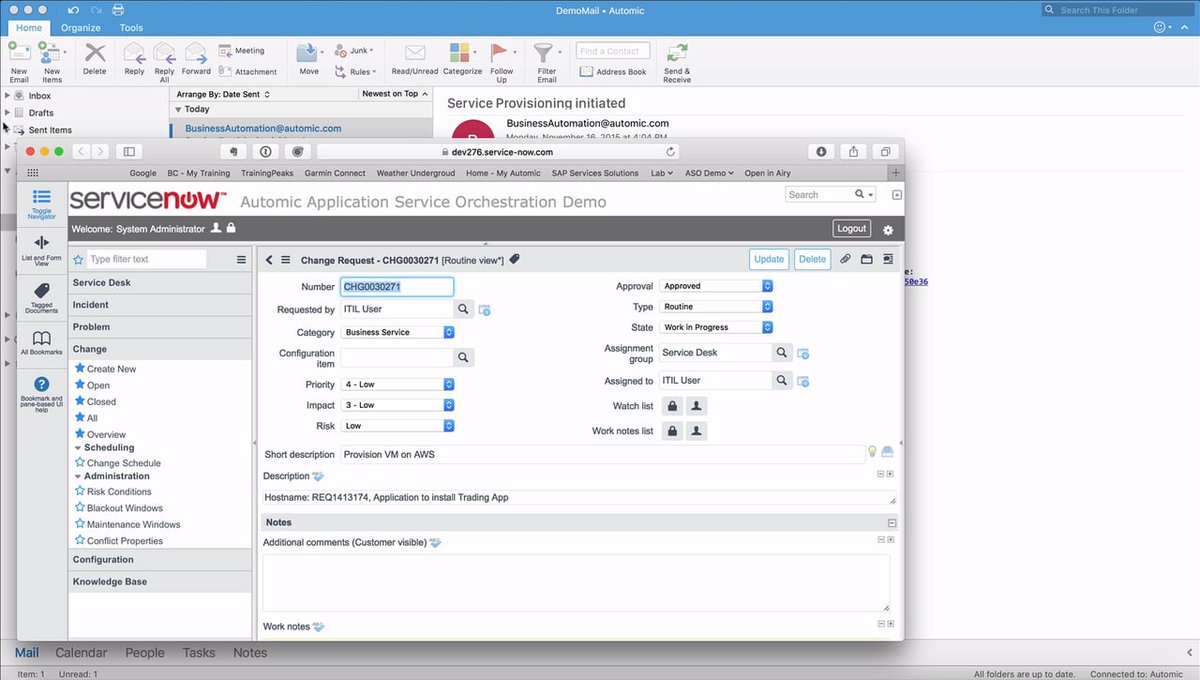Open the State dropdown
Image resolution: width=1200 pixels, height=680 pixels.
[766, 327]
